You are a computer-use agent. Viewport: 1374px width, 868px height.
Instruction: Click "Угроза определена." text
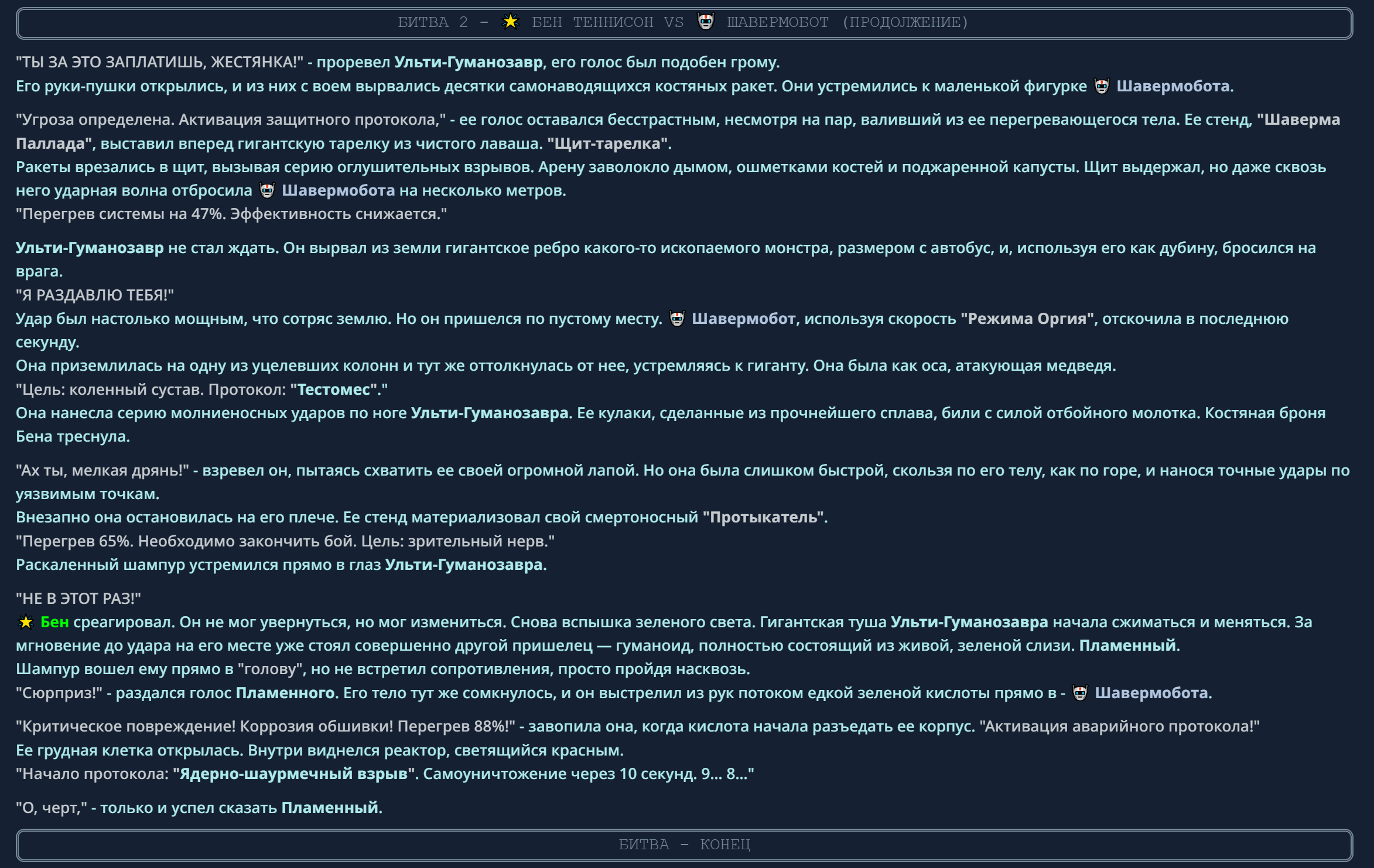pos(98,119)
